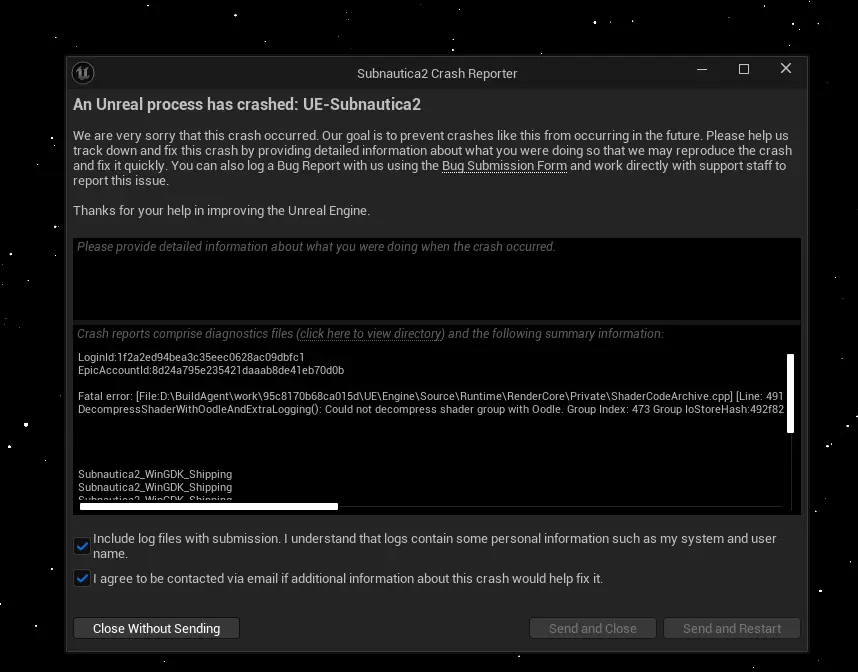Image resolution: width=858 pixels, height=672 pixels.
Task: Click the Unreal Engine logo icon
Action: point(83,73)
